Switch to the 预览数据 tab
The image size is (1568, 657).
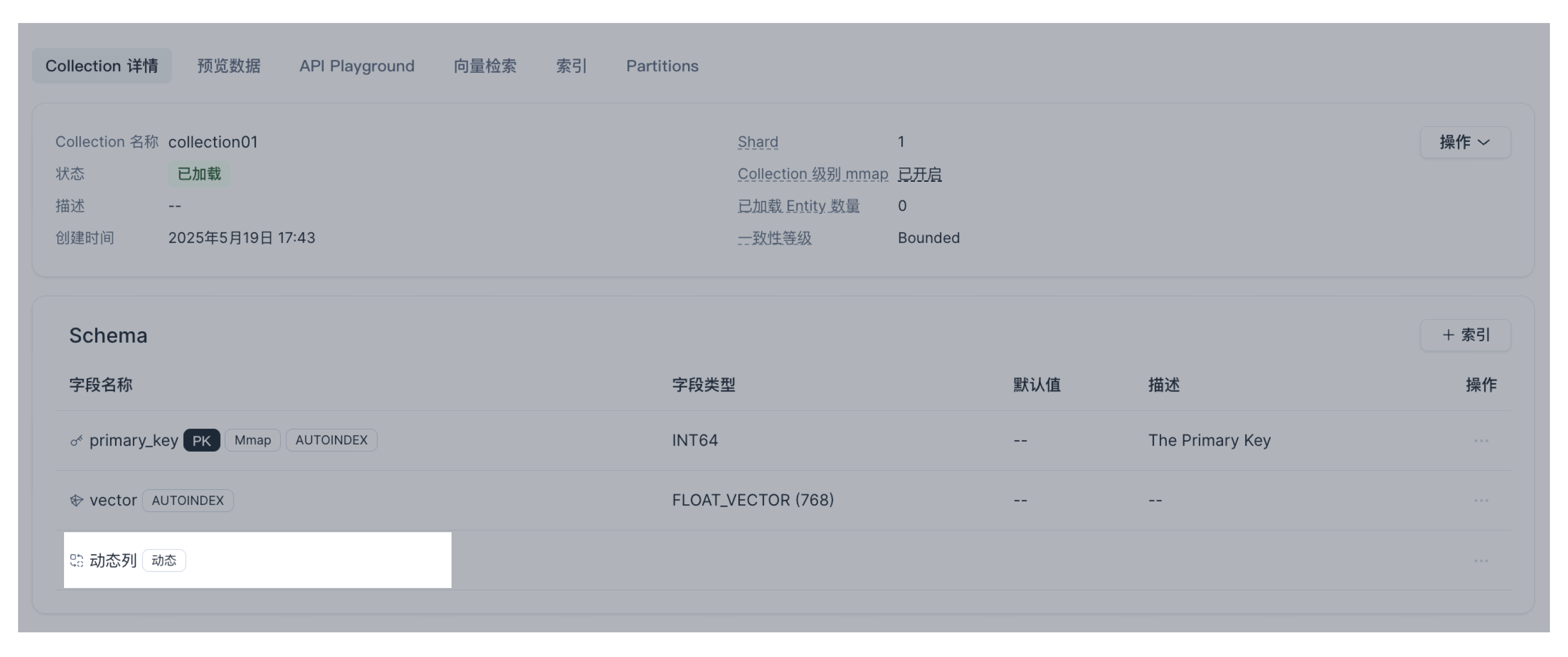coord(229,66)
